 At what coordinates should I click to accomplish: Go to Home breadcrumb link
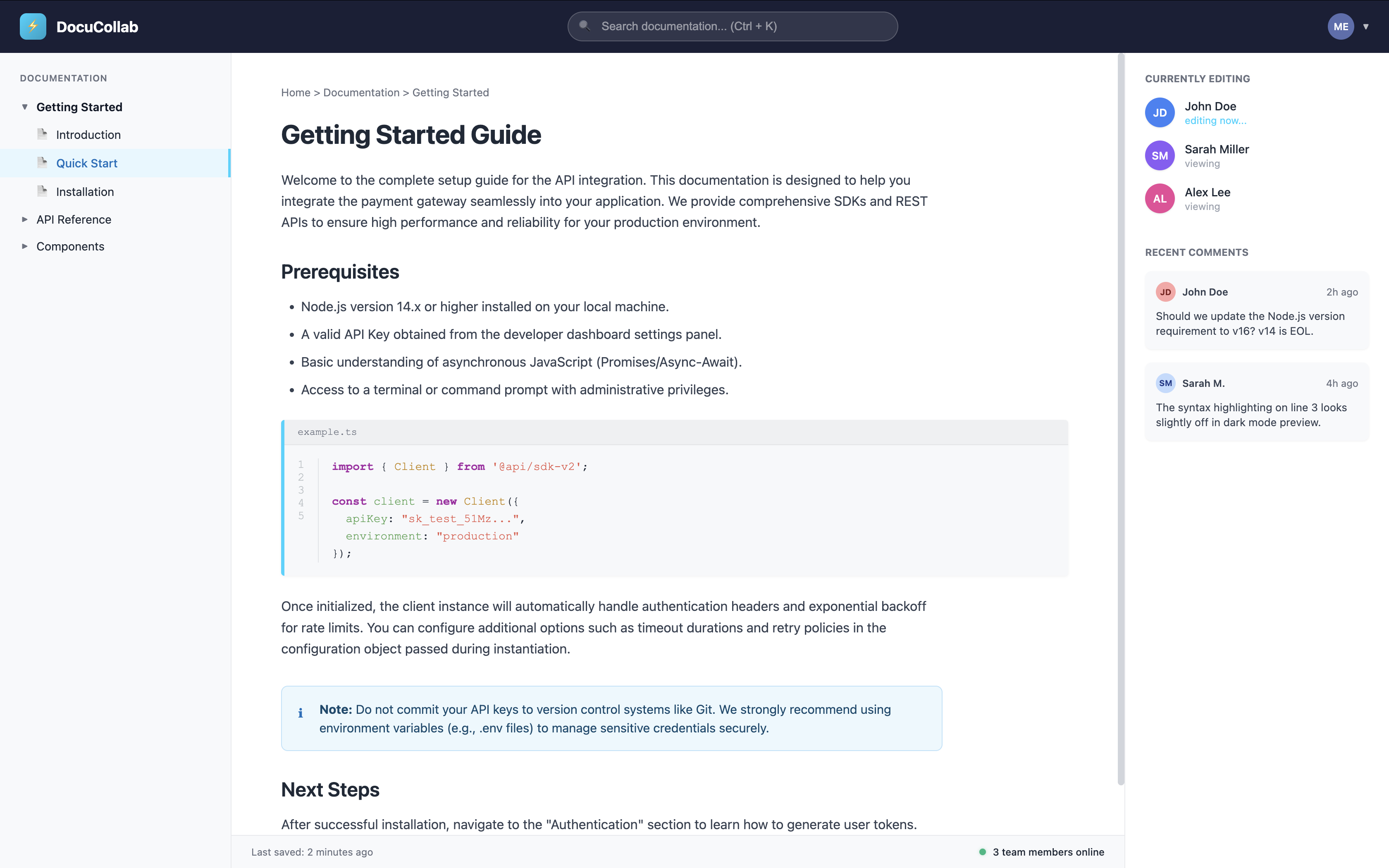[296, 93]
